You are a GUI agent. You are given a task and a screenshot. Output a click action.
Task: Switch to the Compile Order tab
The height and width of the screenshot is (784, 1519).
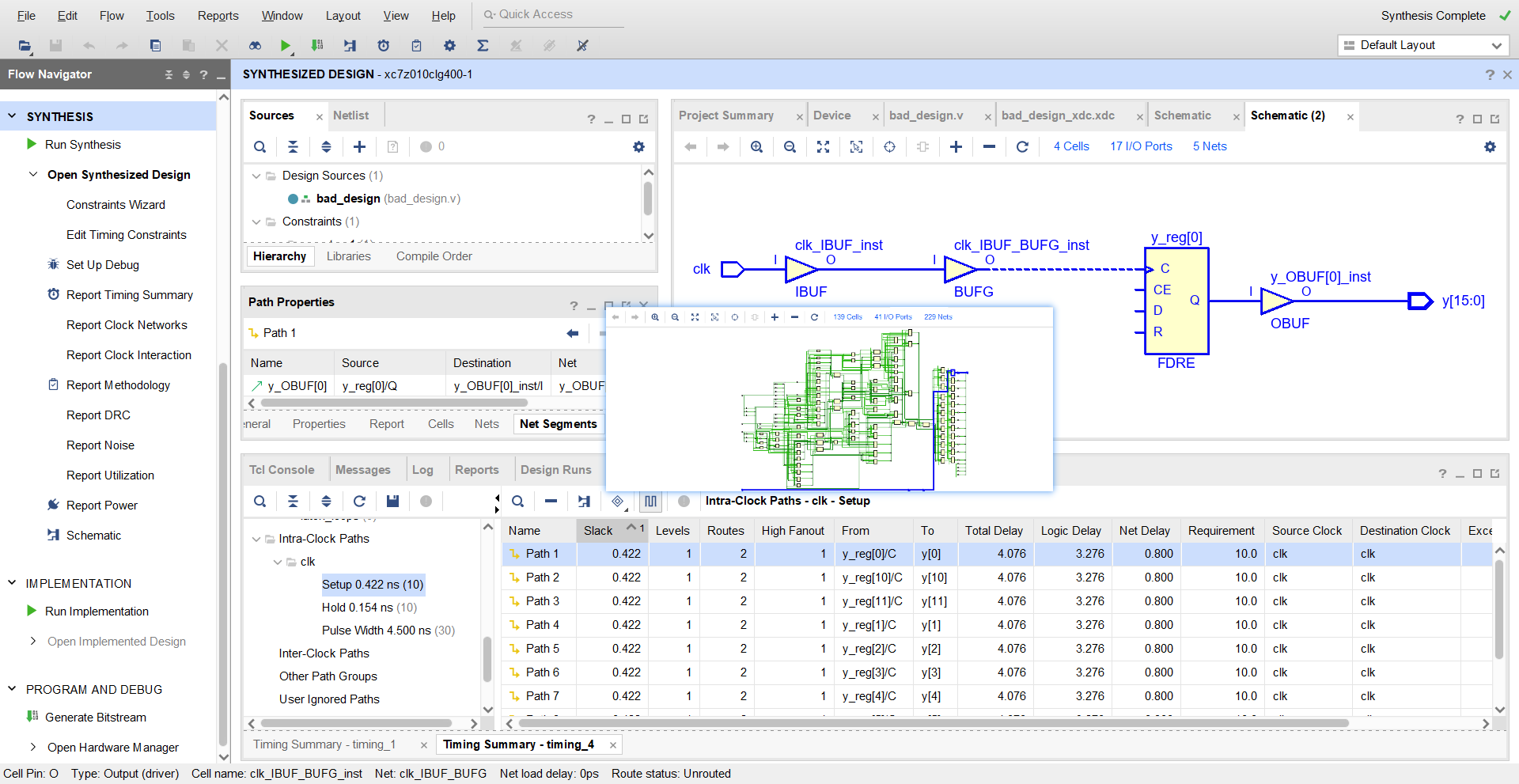point(434,256)
